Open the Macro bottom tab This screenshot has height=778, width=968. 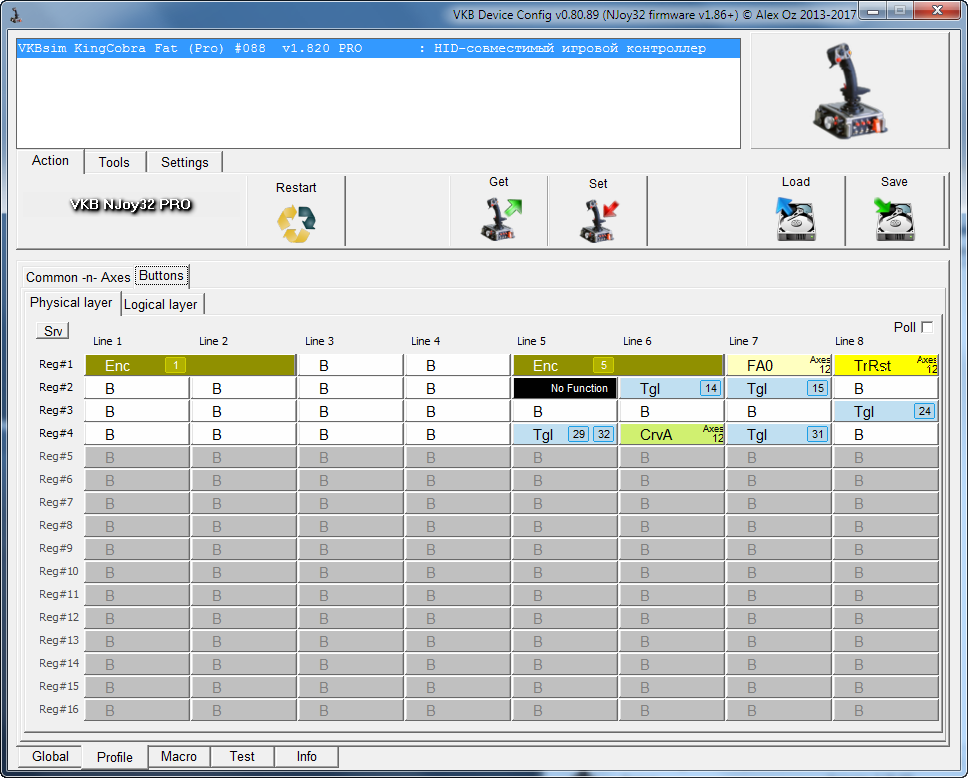pyautogui.click(x=179, y=756)
